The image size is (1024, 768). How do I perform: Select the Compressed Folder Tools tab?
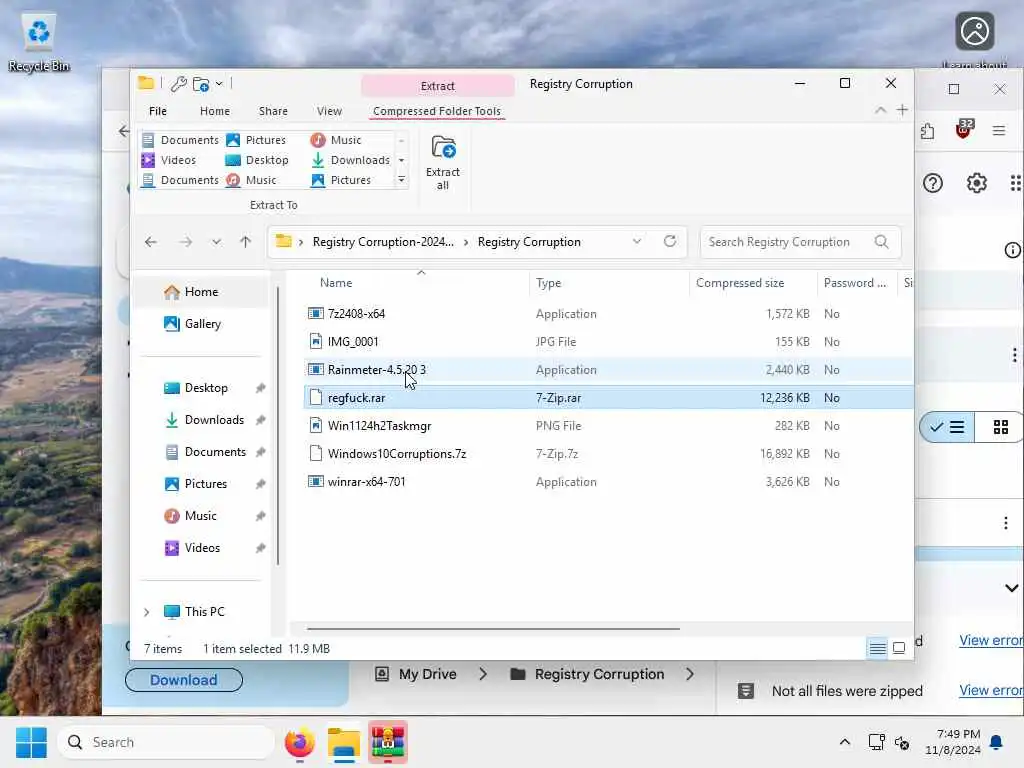[437, 111]
